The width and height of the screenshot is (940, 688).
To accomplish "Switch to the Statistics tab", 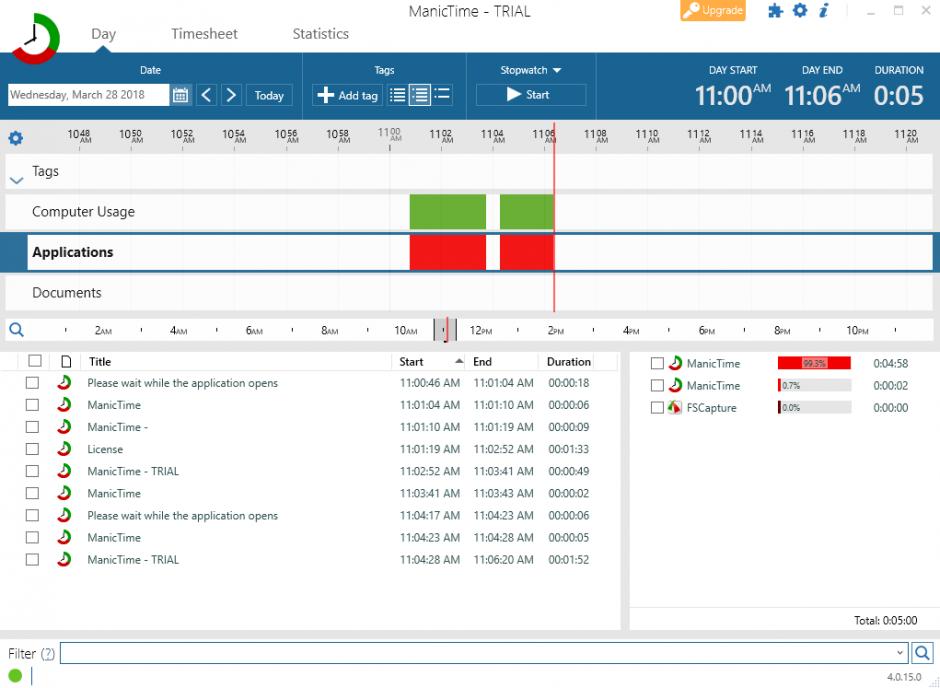I will click(321, 34).
